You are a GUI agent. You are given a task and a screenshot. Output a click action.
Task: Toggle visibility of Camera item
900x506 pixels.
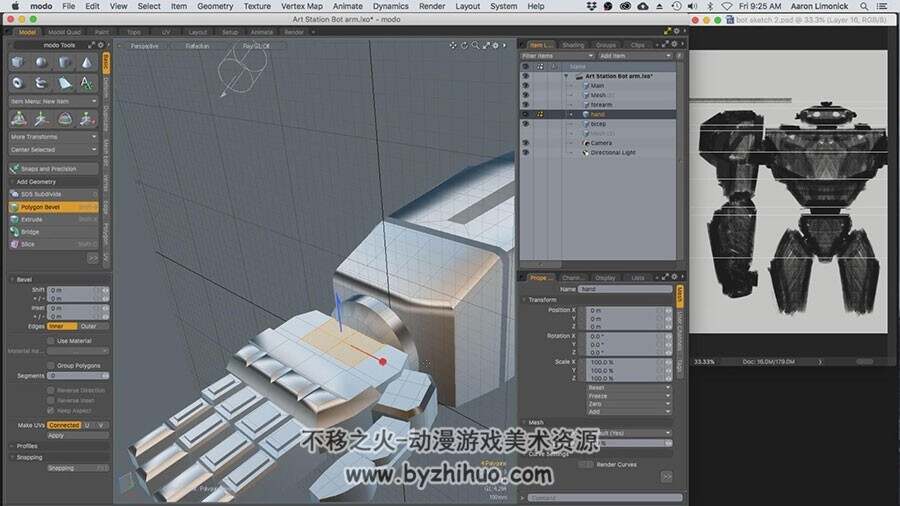pos(525,143)
